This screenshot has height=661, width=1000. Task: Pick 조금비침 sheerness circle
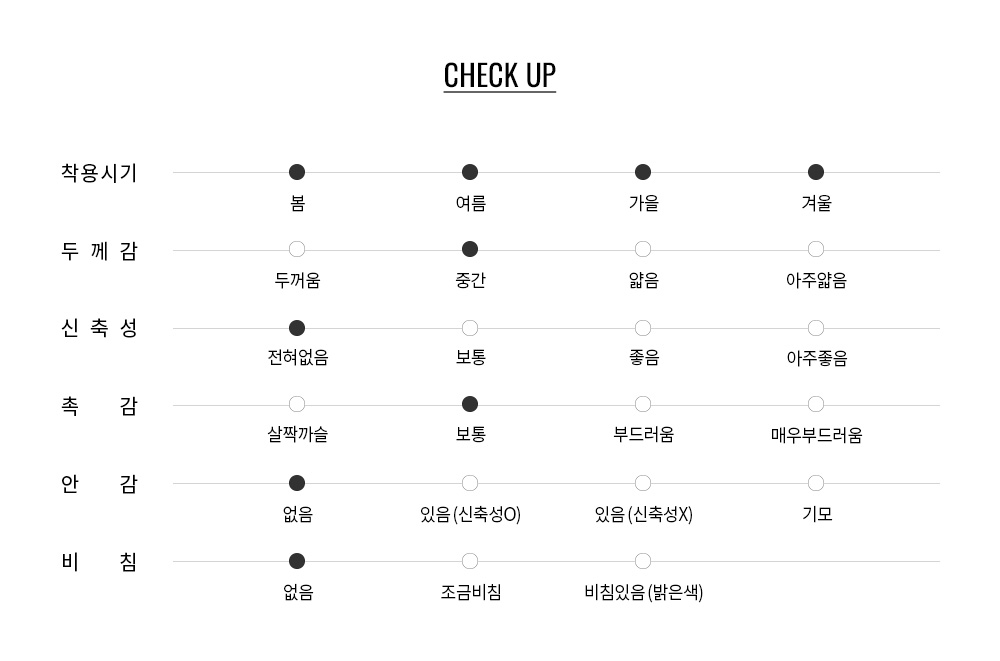click(470, 561)
